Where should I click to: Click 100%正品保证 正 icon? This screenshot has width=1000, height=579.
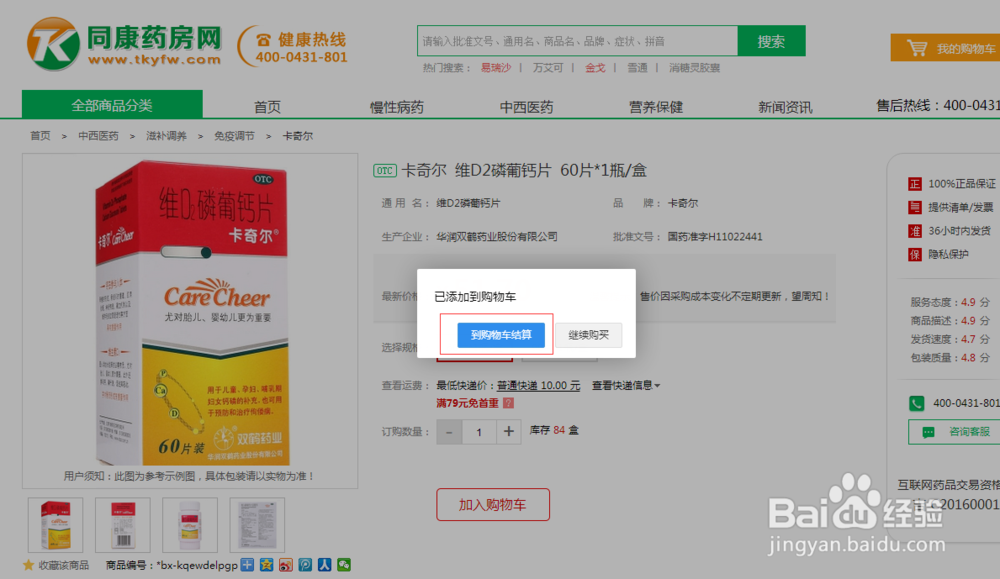click(x=915, y=184)
